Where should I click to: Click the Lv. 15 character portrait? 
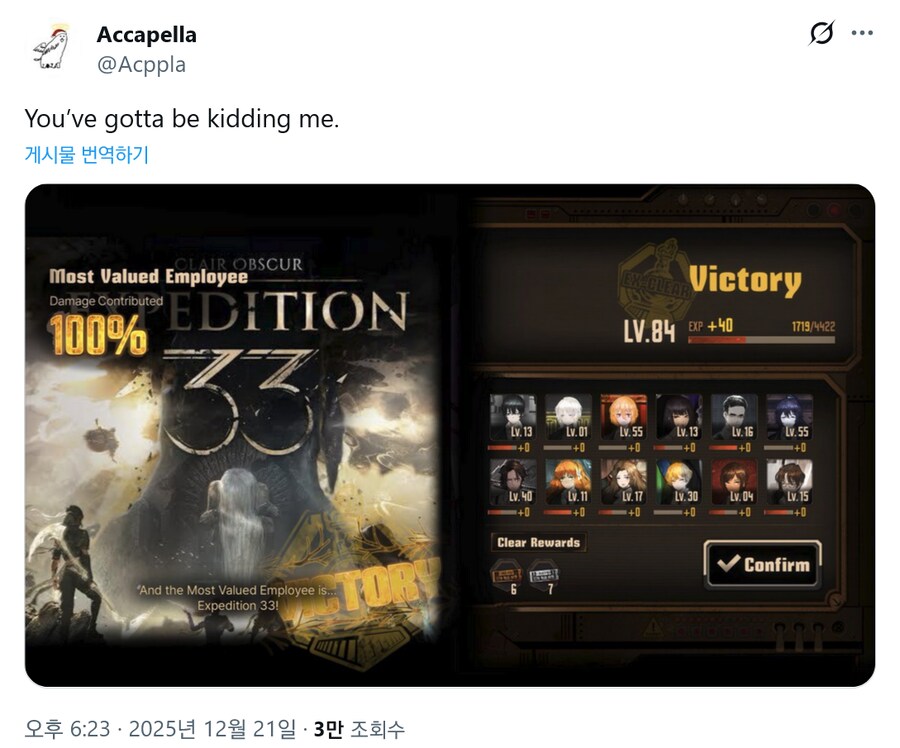[790, 482]
